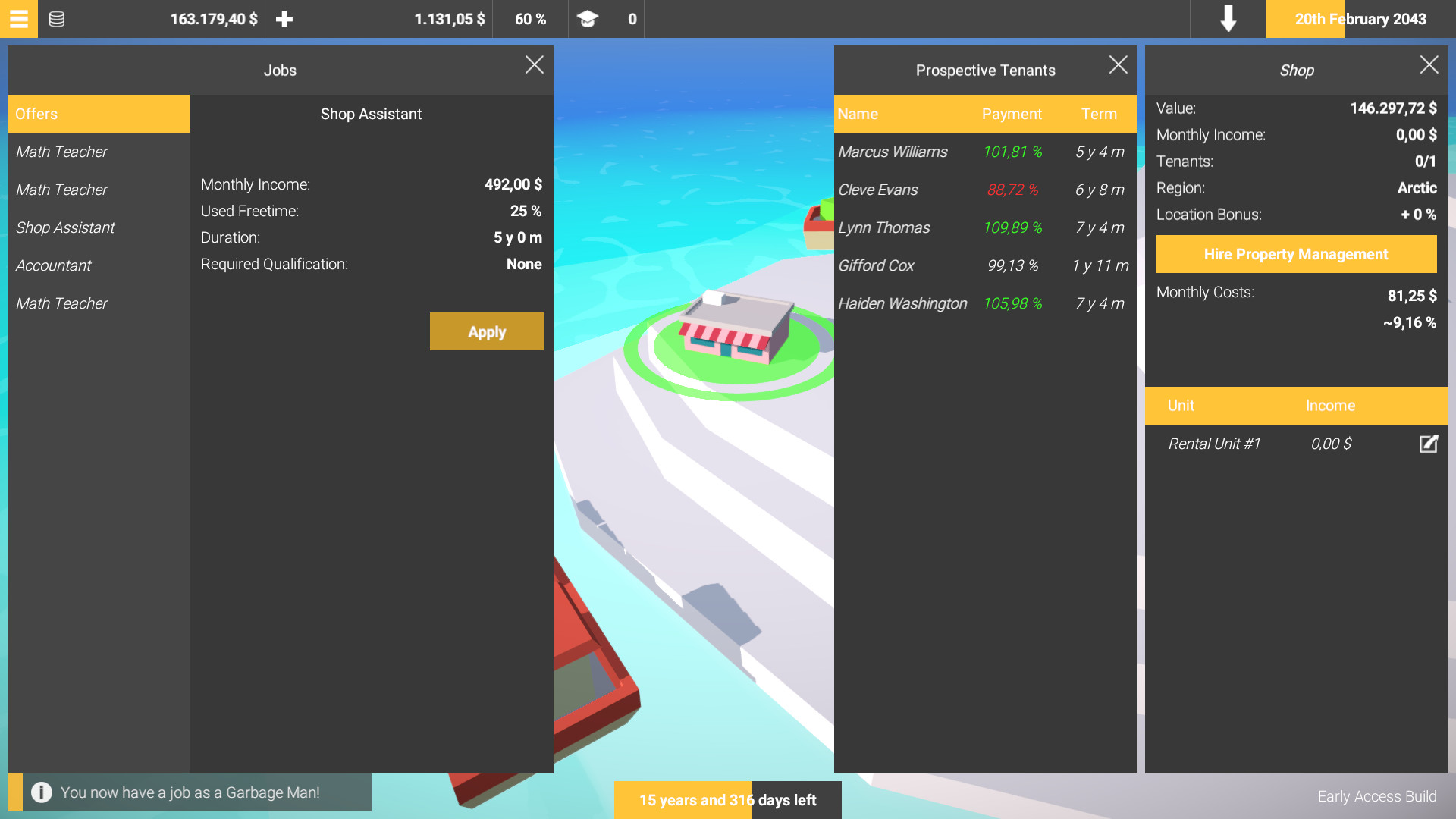
Task: Open the hamburger main menu
Action: point(18,19)
